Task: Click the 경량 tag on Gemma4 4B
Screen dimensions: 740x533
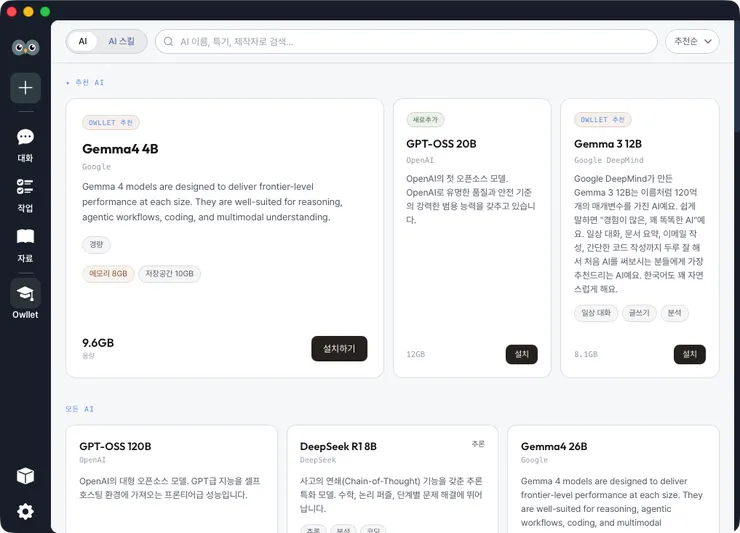Action: (96, 245)
